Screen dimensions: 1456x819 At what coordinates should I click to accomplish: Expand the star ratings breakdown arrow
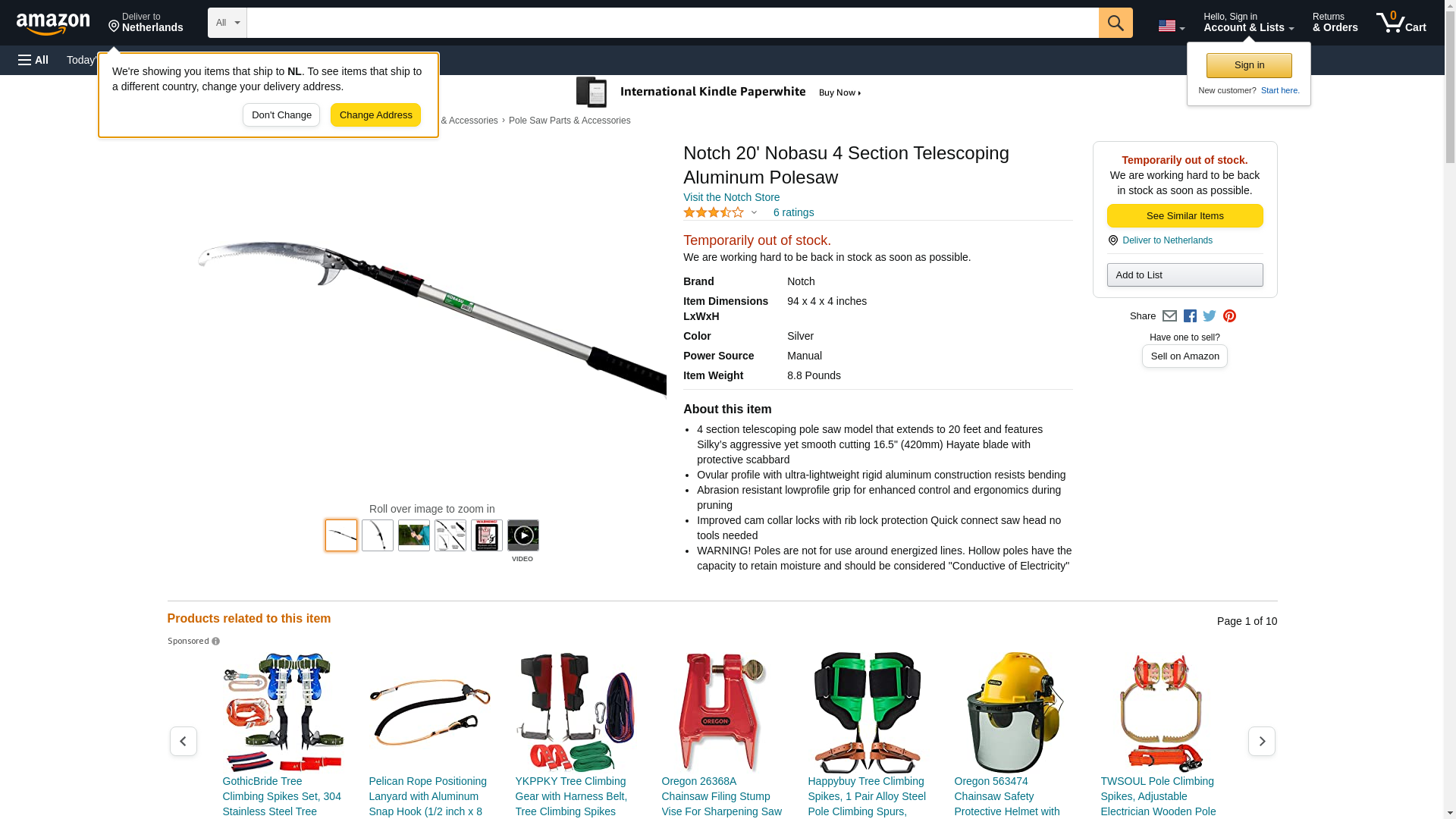pyautogui.click(x=754, y=213)
